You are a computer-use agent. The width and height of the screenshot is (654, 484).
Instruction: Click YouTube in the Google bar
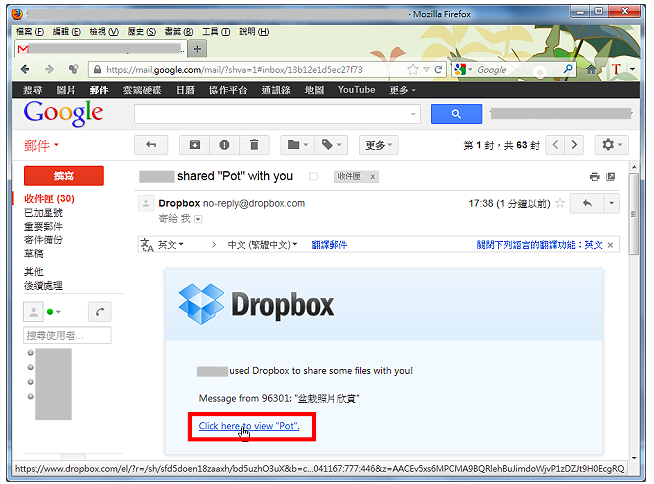356,90
